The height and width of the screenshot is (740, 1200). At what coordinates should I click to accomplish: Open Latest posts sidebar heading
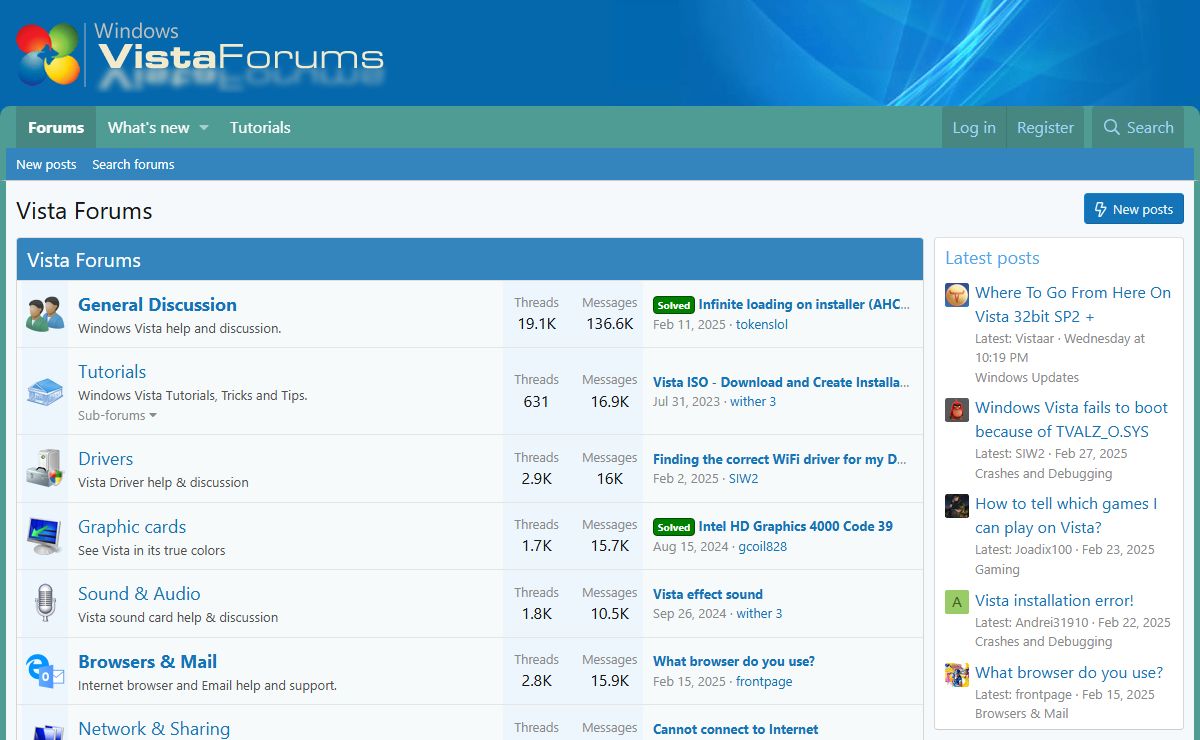point(992,258)
